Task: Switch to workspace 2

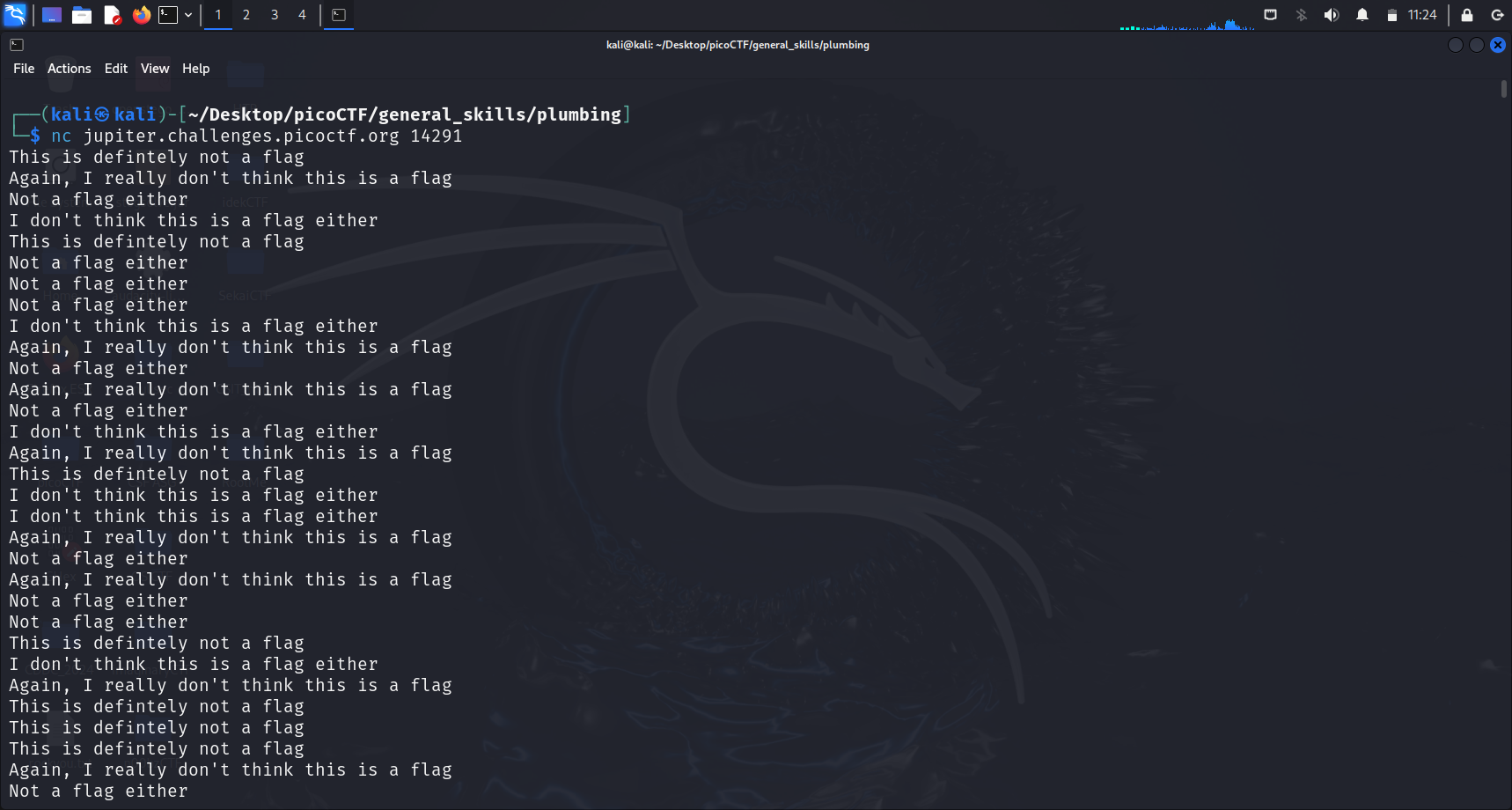Action: 246,15
